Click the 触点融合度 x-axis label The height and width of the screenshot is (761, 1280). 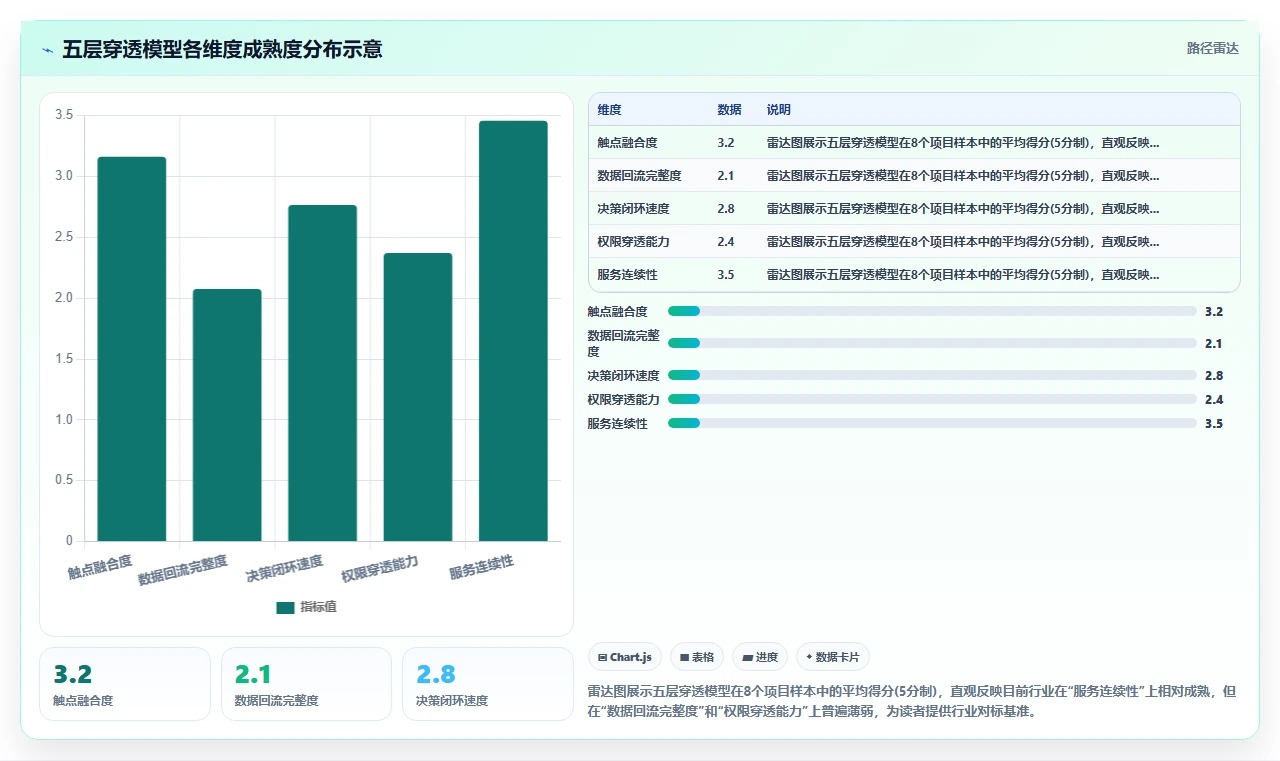point(100,566)
